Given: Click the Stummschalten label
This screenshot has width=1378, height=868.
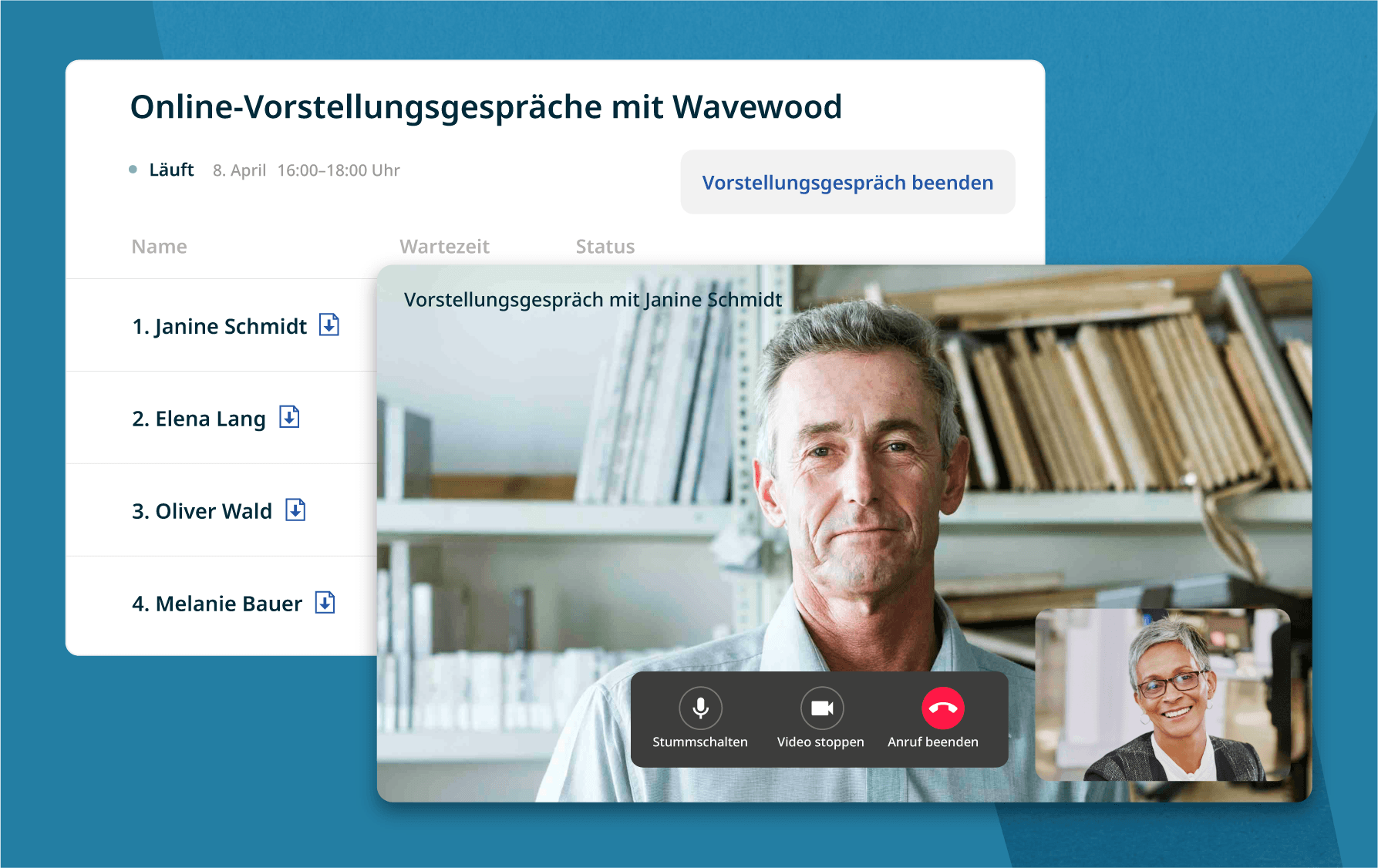Looking at the screenshot, I should coord(700,742).
